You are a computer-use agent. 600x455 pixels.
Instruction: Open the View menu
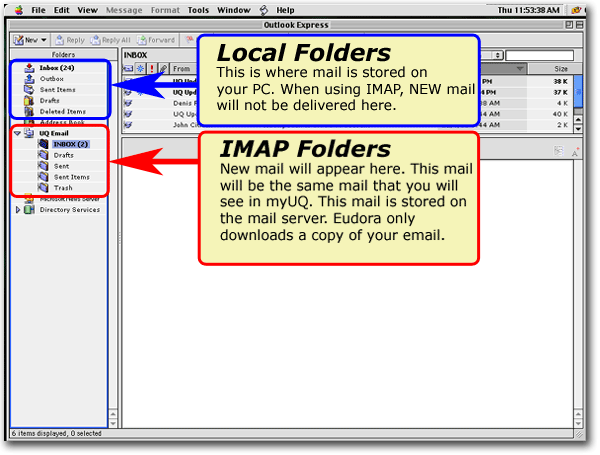(x=88, y=9)
